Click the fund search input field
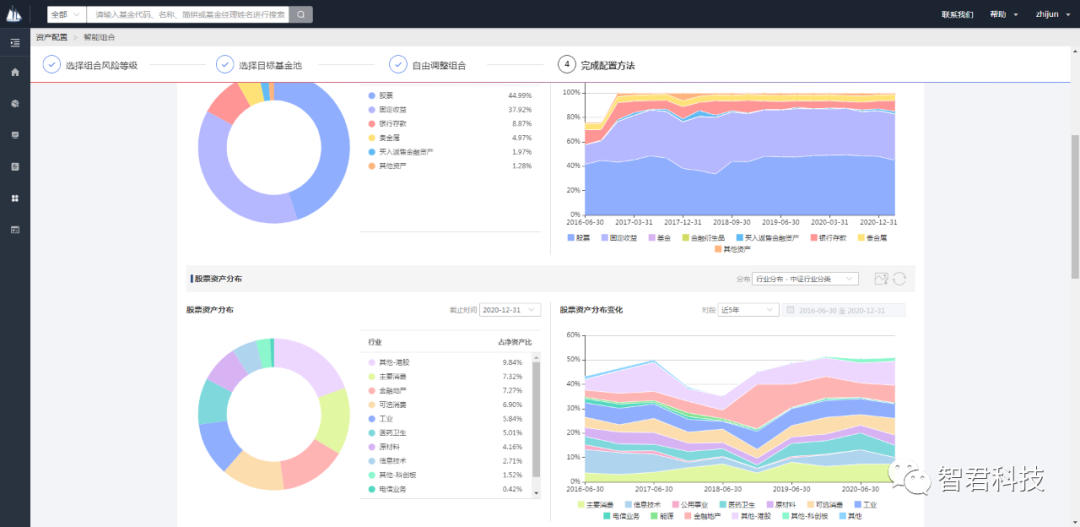The image size is (1080, 527). click(x=188, y=14)
